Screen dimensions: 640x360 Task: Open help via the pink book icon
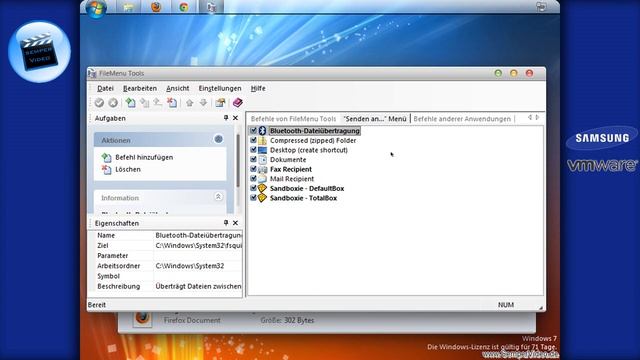click(x=238, y=103)
